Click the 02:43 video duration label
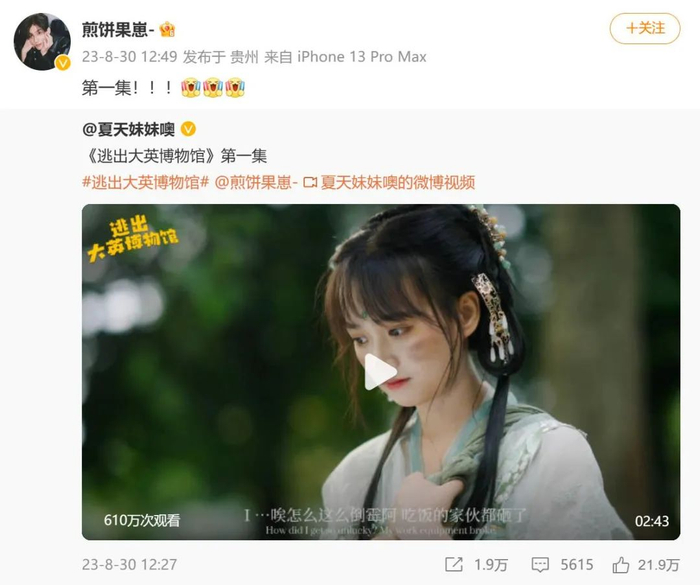This screenshot has height=585, width=700. [x=652, y=521]
